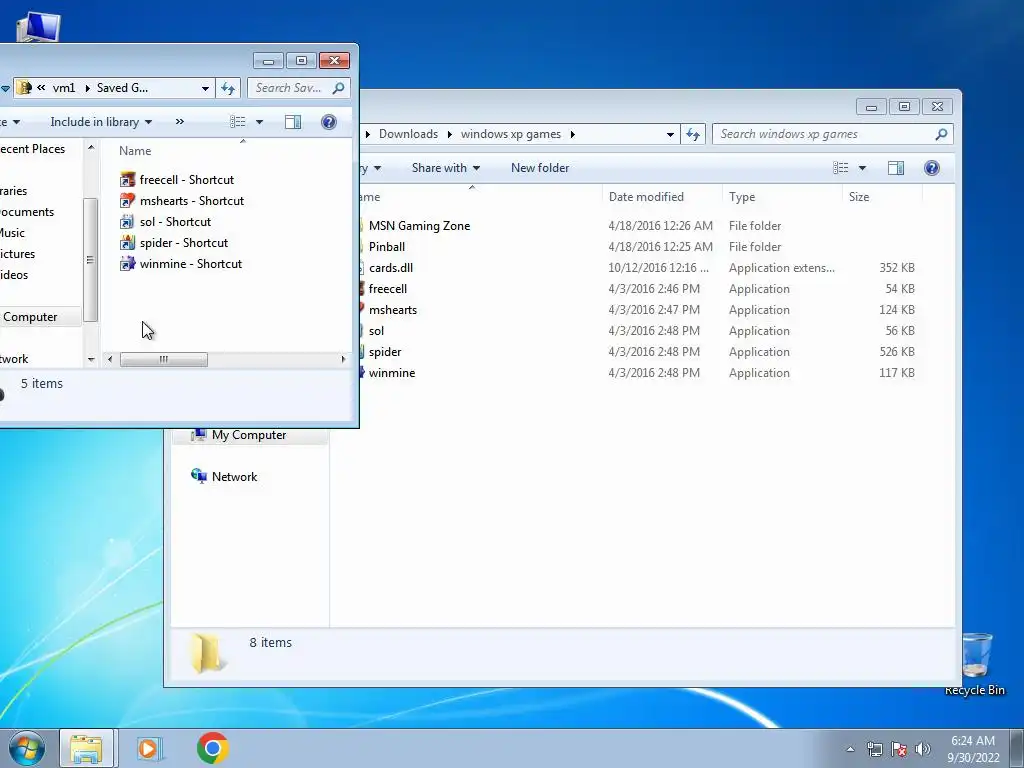Screen dimensions: 1024x768
Task: Refresh the Saved Games folder address
Action: point(228,88)
